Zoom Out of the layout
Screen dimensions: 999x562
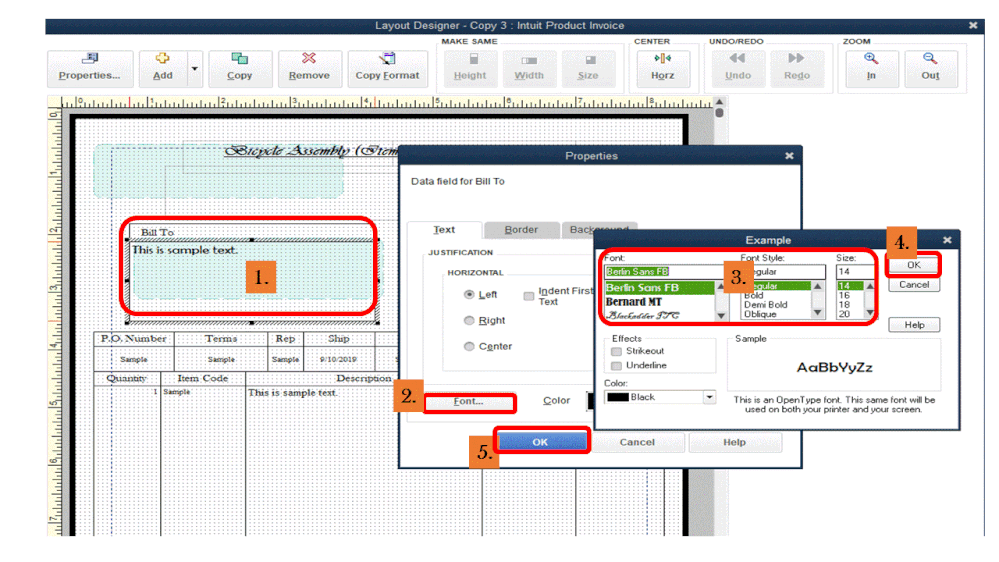pos(930,68)
